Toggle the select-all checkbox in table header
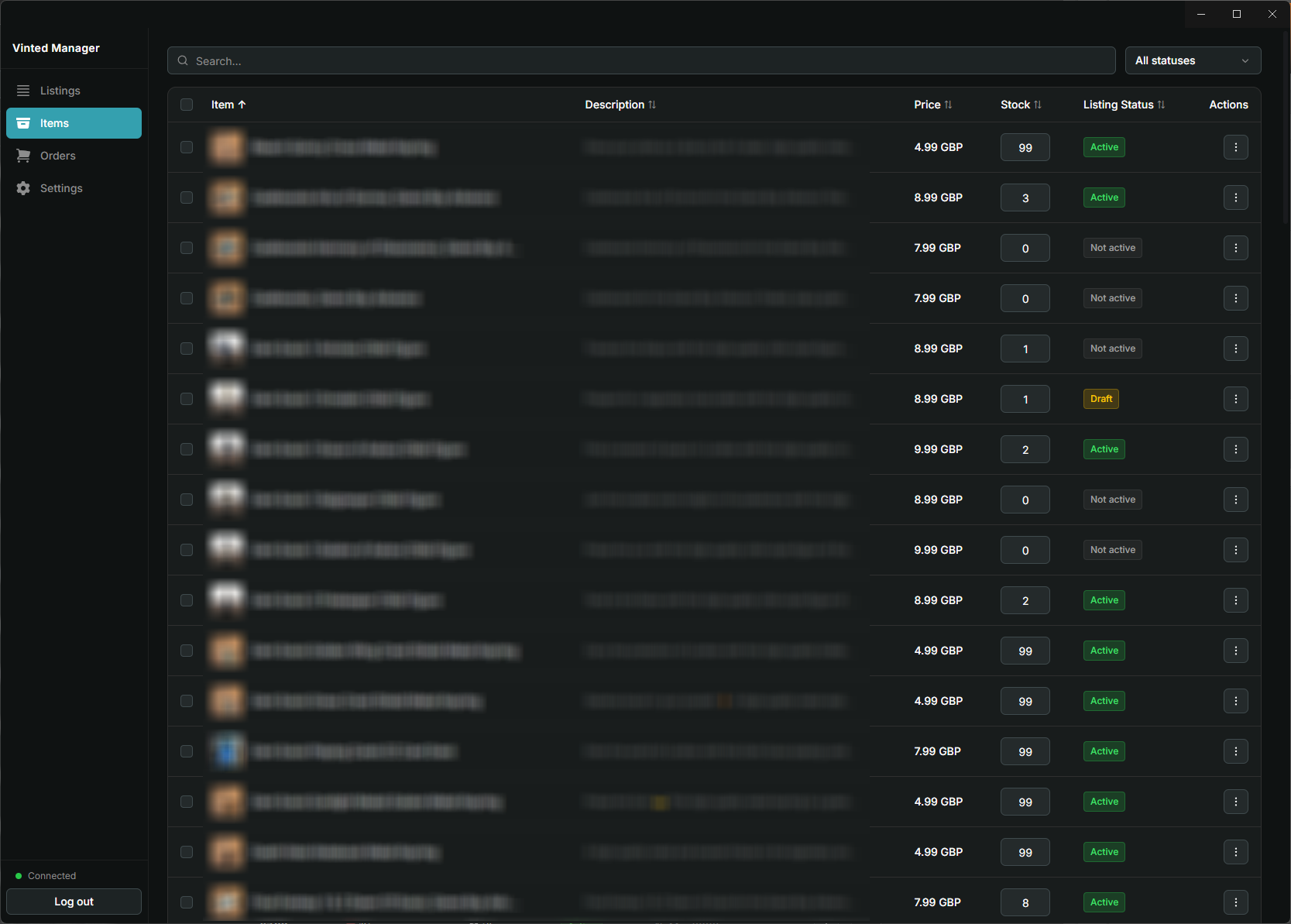 click(186, 104)
